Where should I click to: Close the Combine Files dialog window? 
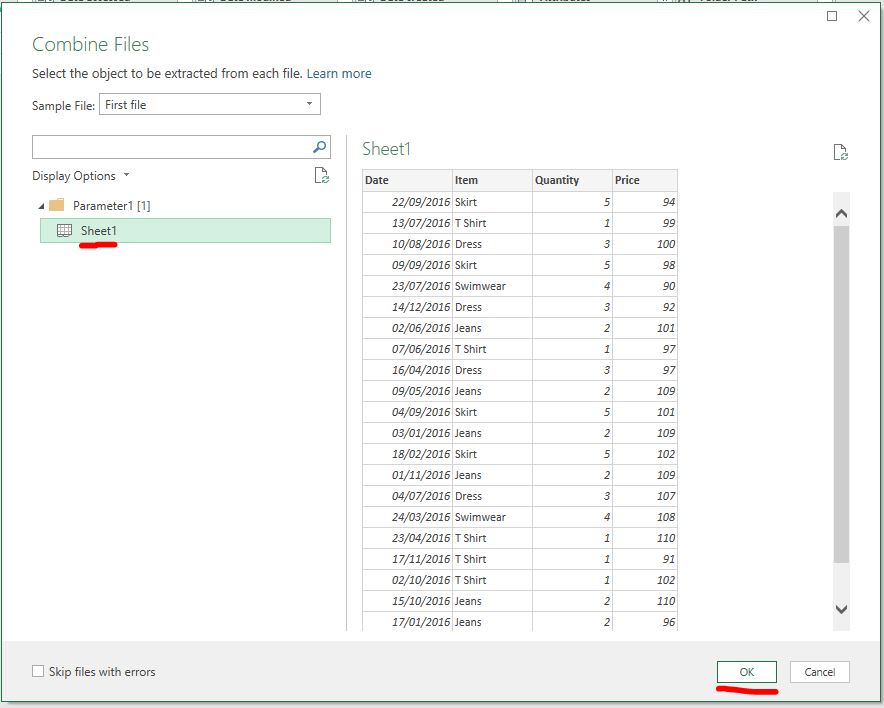pyautogui.click(x=864, y=17)
